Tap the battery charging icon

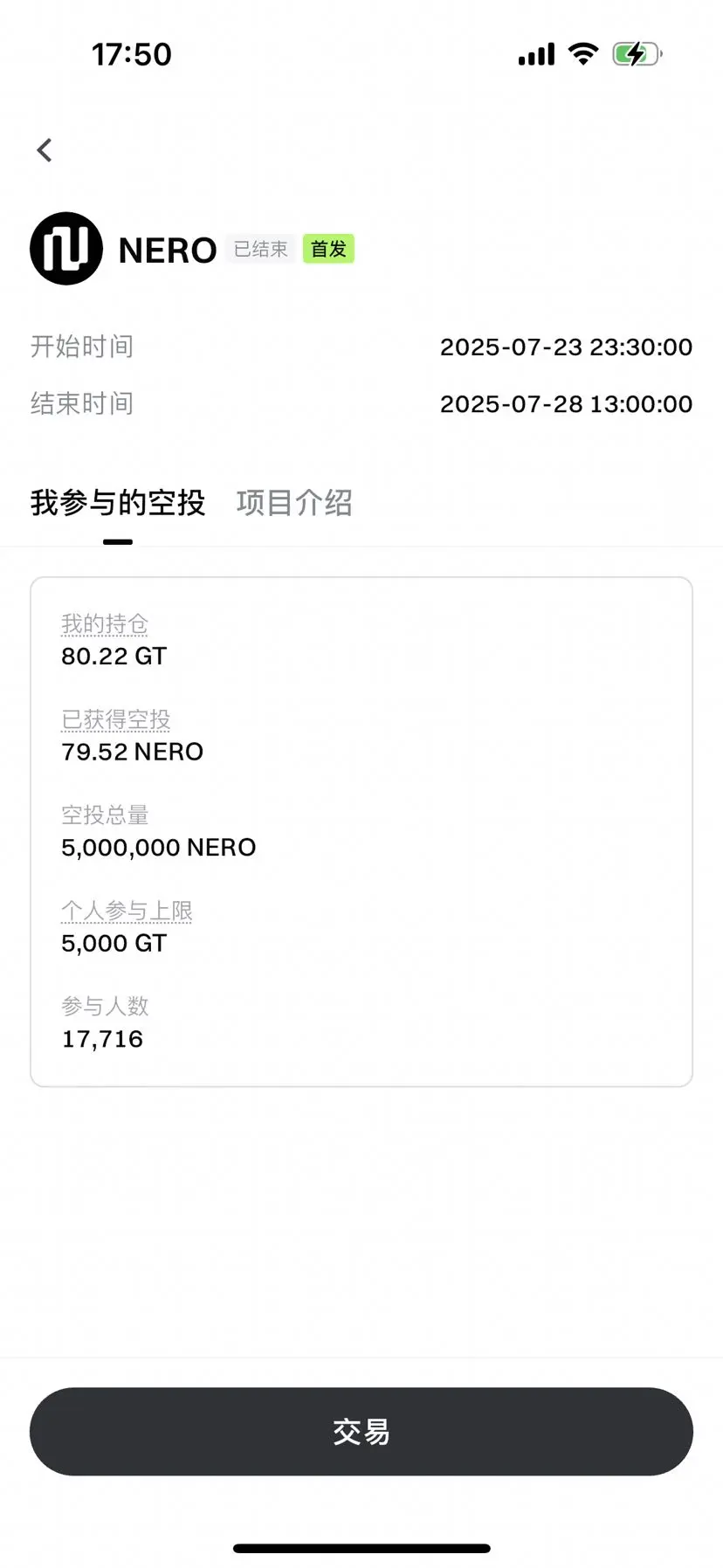tap(637, 54)
